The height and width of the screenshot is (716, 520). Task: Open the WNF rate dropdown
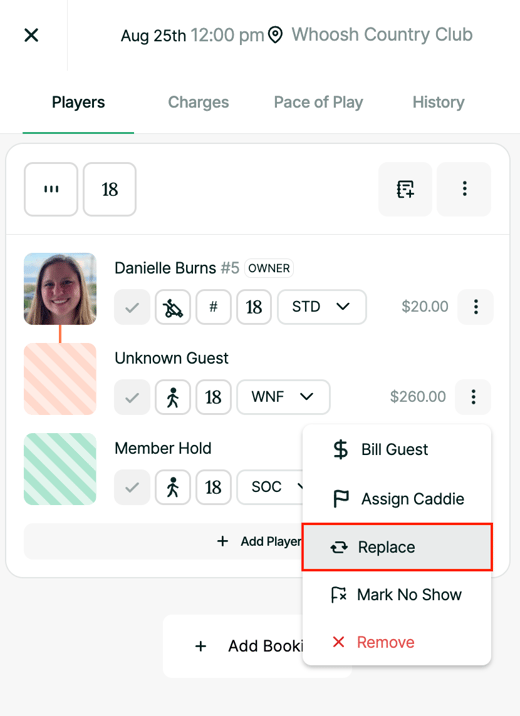click(x=283, y=397)
